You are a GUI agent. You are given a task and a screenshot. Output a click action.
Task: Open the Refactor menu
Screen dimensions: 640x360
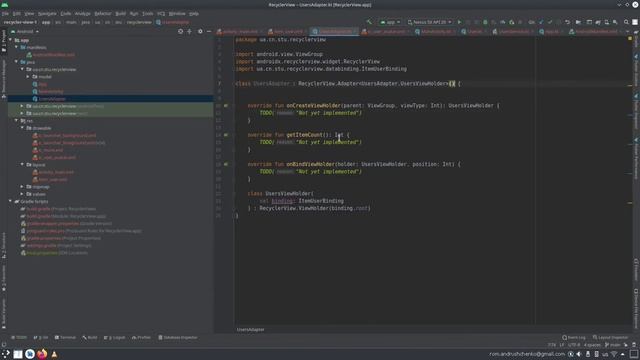click(x=102, y=13)
